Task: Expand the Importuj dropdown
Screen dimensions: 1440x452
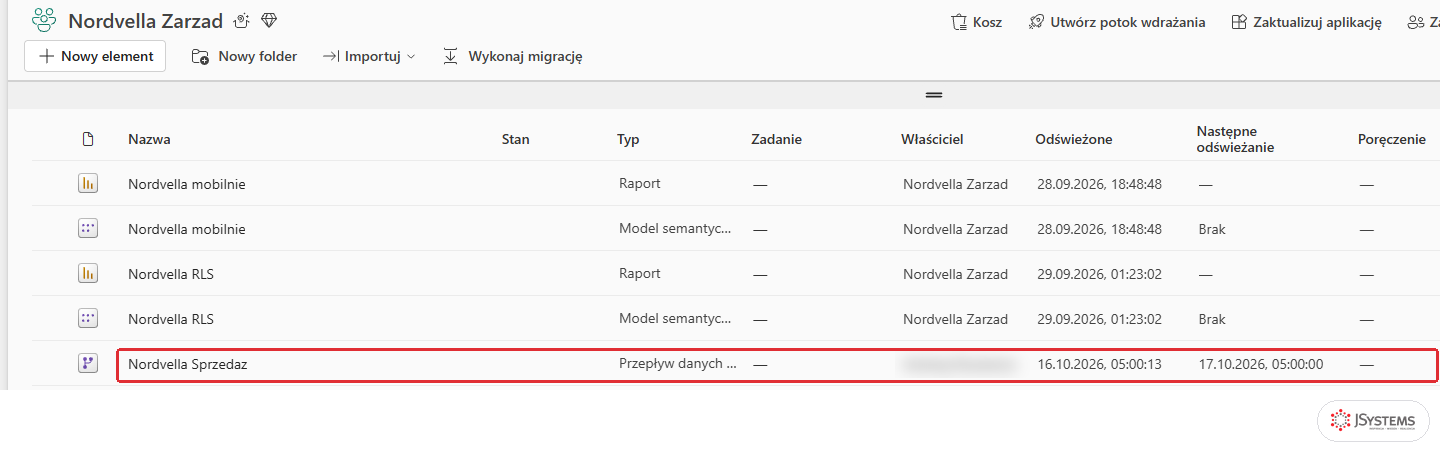Action: (369, 56)
